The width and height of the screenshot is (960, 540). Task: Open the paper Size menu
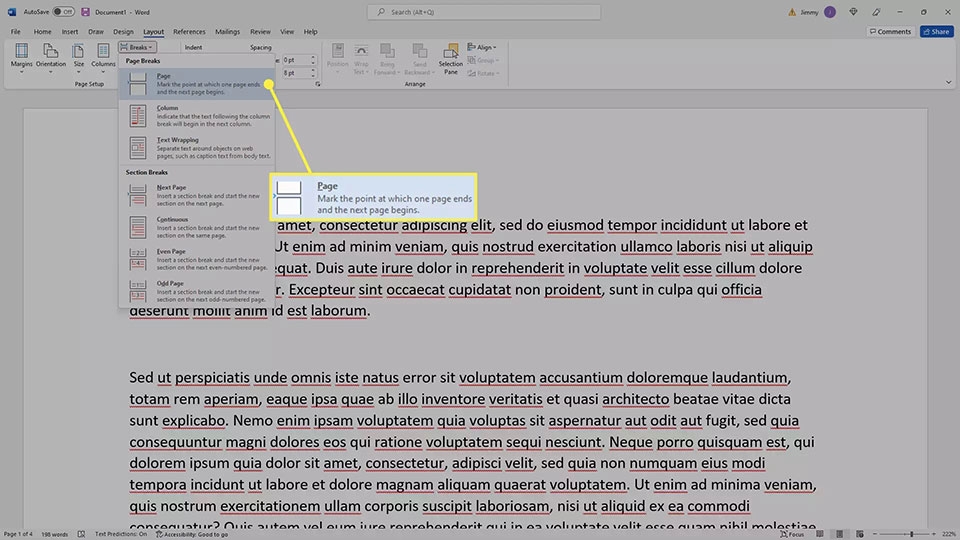(78, 58)
